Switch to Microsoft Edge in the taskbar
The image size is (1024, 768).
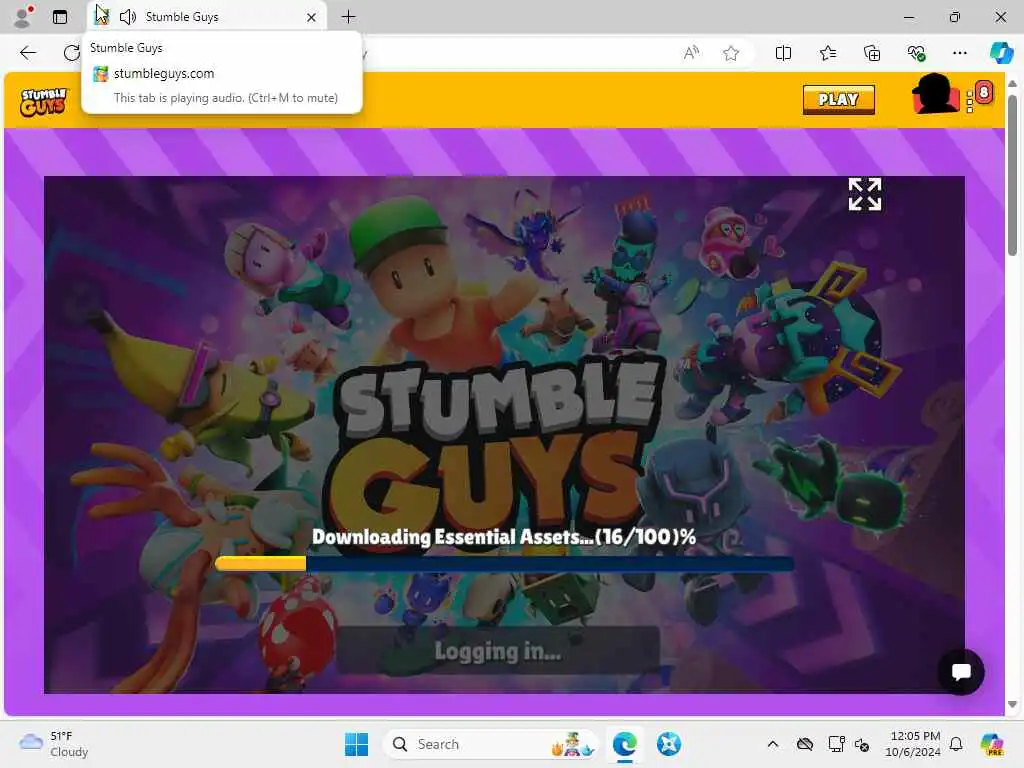625,744
